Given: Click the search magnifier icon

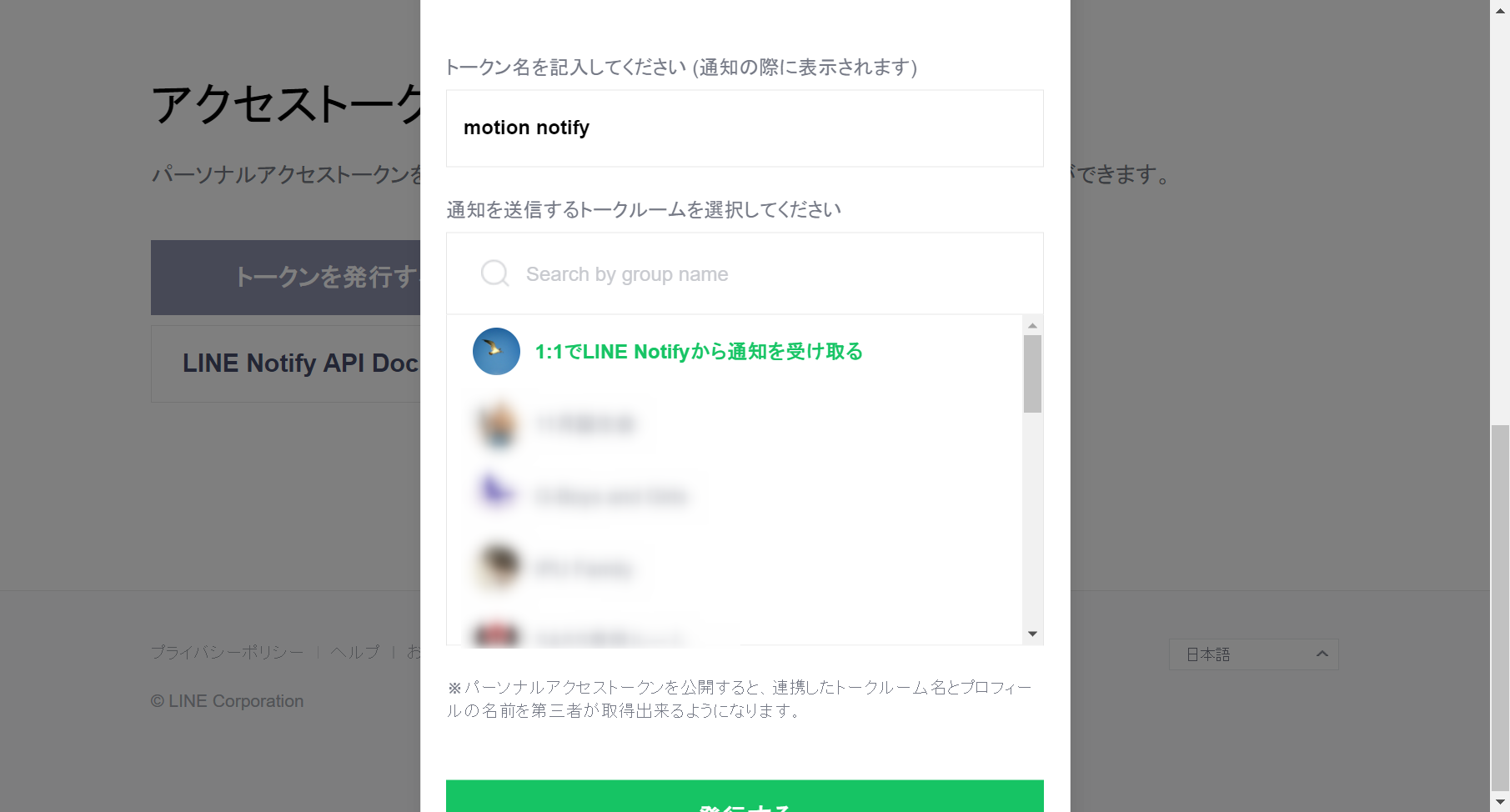Looking at the screenshot, I should (495, 273).
